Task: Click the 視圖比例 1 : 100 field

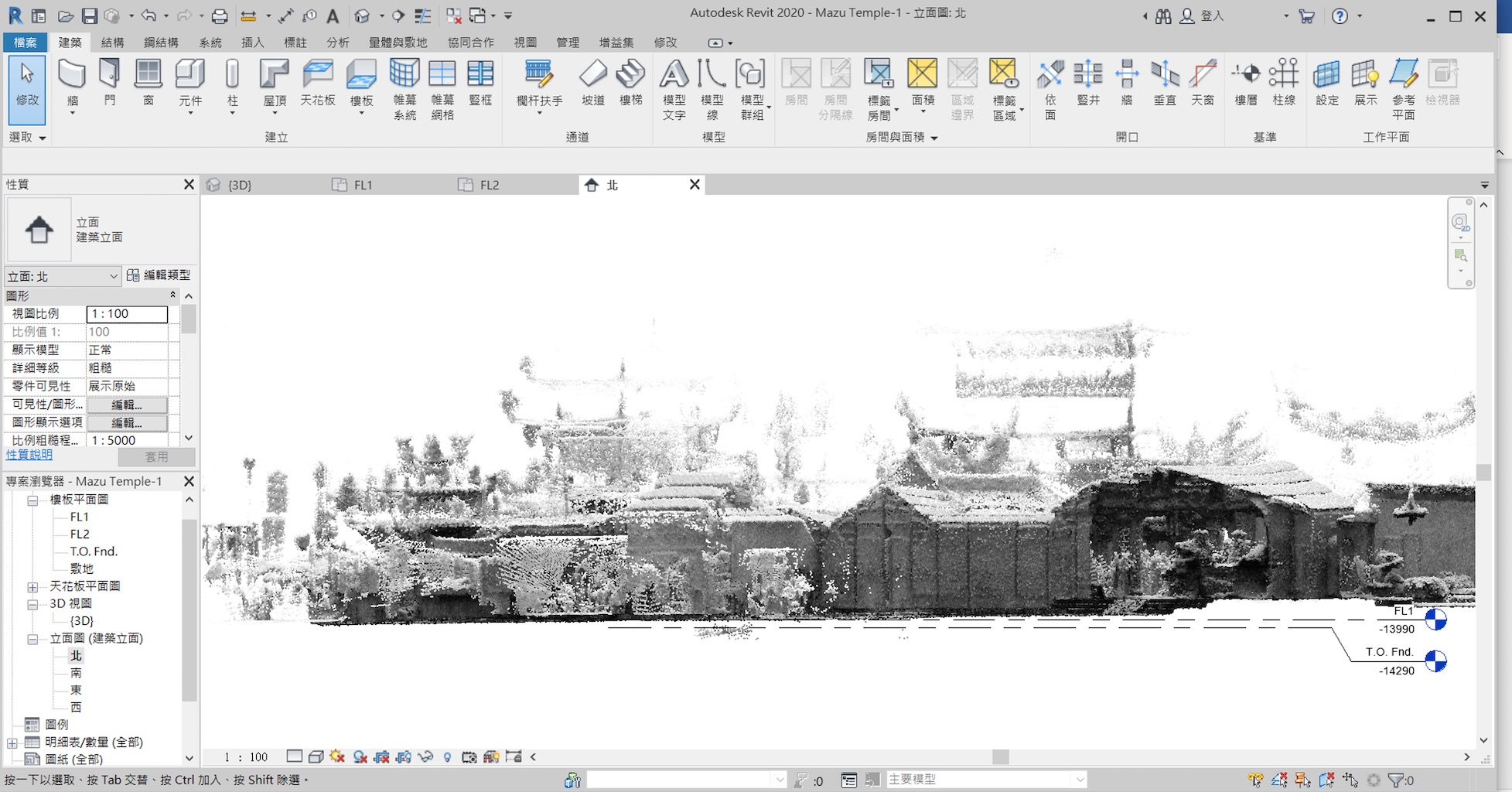Action: [x=127, y=314]
